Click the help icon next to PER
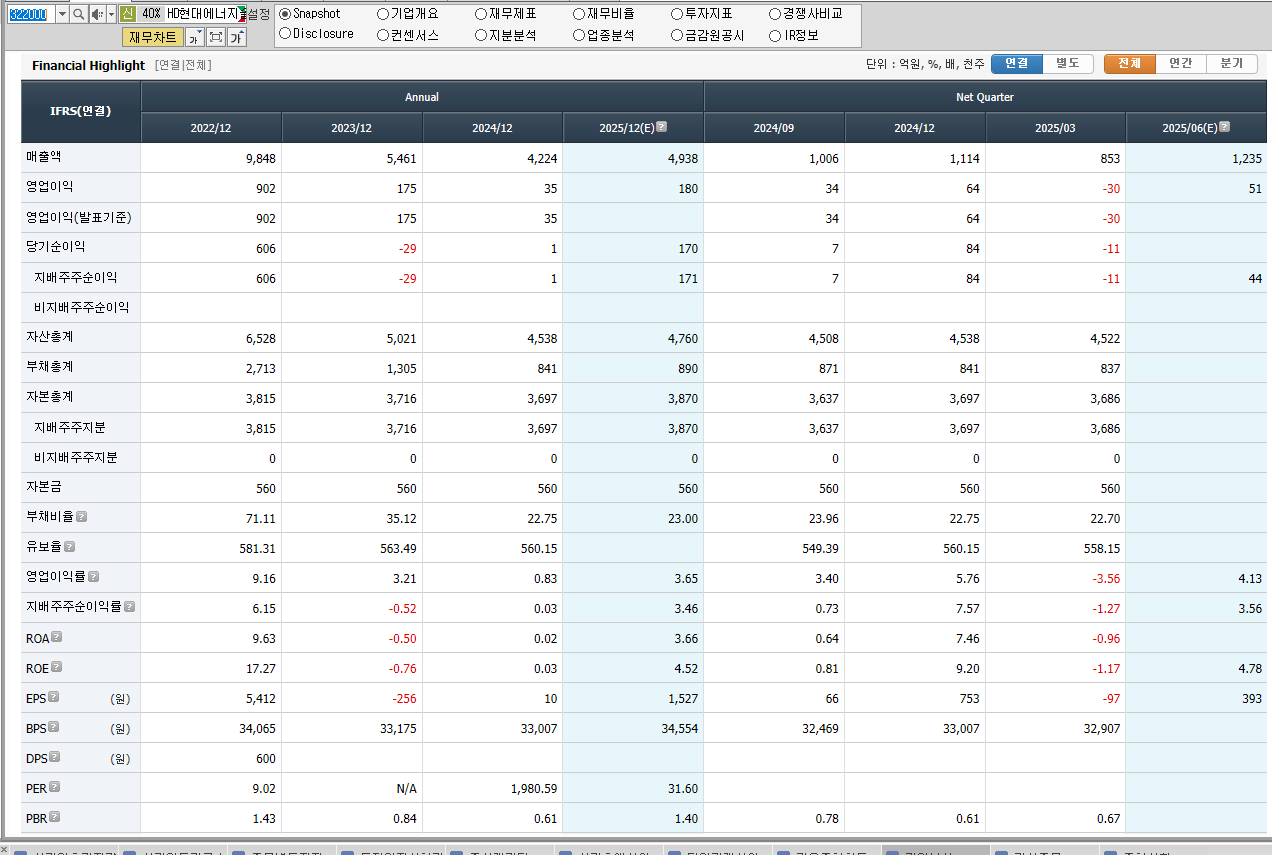Image resolution: width=1272 pixels, height=855 pixels. pyautogui.click(x=54, y=787)
